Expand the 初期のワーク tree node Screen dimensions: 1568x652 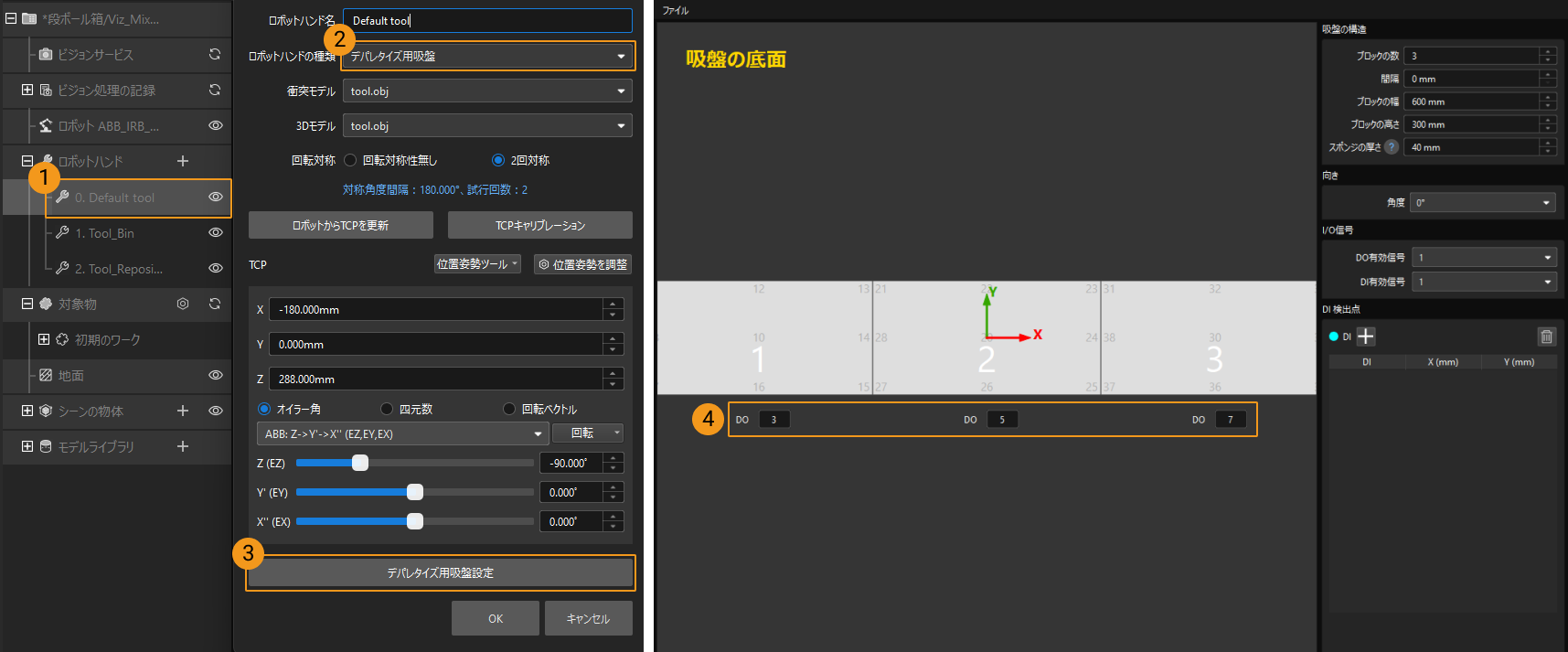[x=44, y=339]
